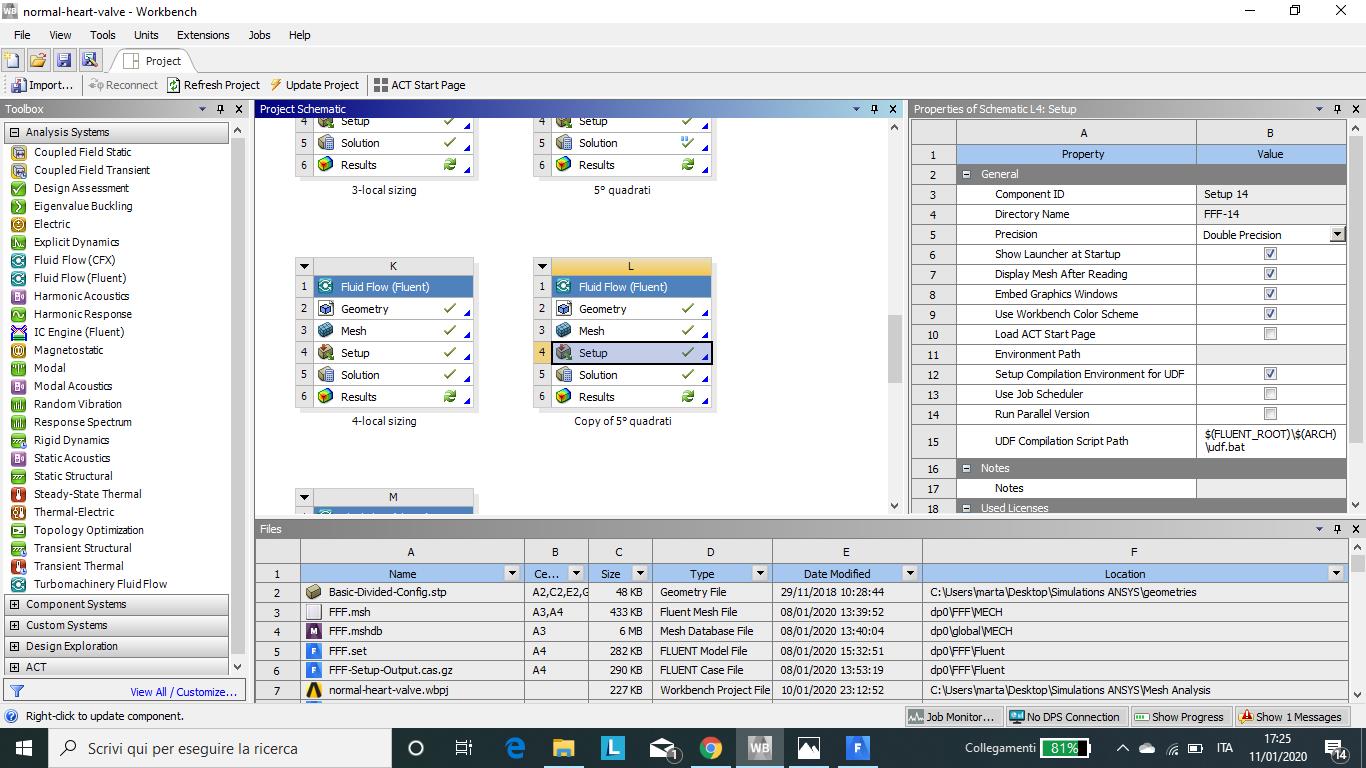1366x768 pixels.
Task: Toggle Setup Compilation Environment for UDF checkbox
Action: (1270, 374)
